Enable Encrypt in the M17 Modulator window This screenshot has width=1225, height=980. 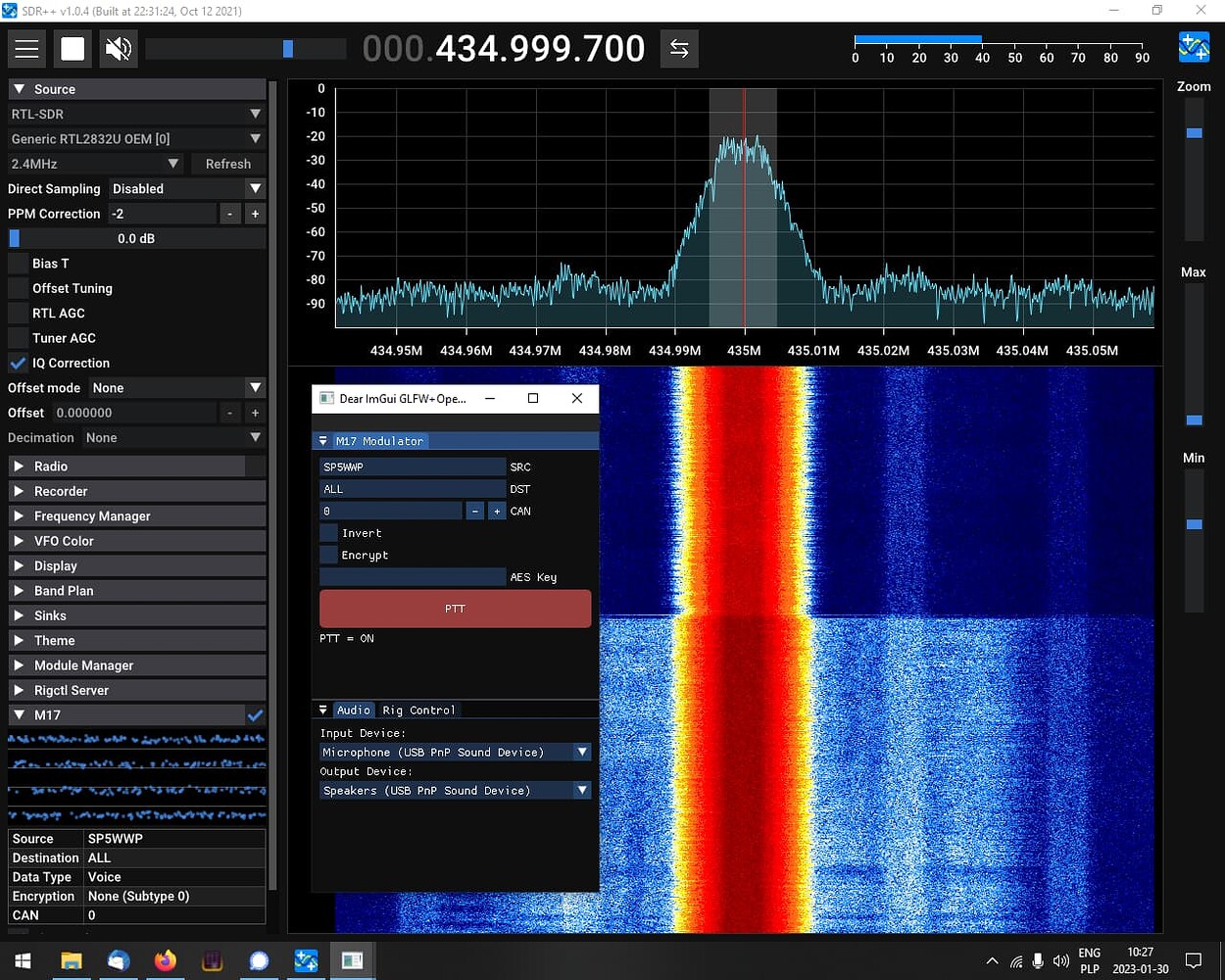coord(329,555)
